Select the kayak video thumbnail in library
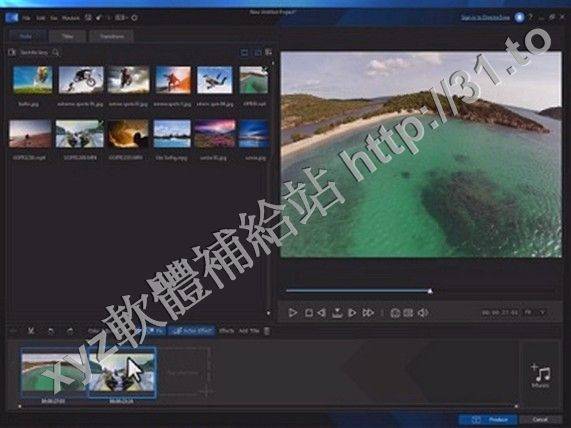 tap(79, 134)
